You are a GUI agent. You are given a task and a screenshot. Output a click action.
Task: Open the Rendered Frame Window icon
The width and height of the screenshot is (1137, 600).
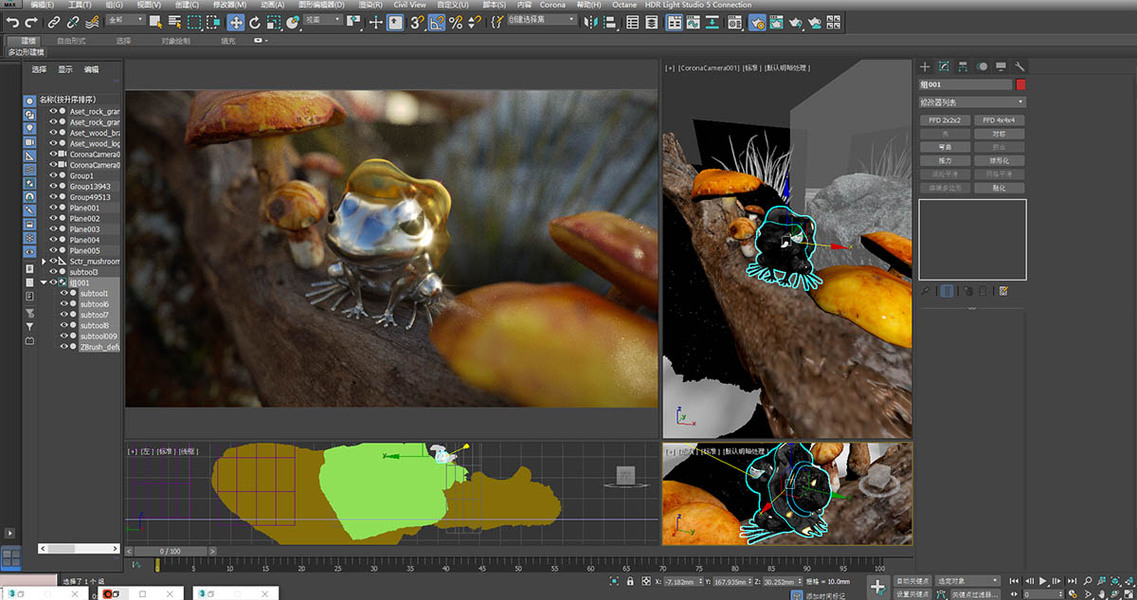click(x=776, y=22)
